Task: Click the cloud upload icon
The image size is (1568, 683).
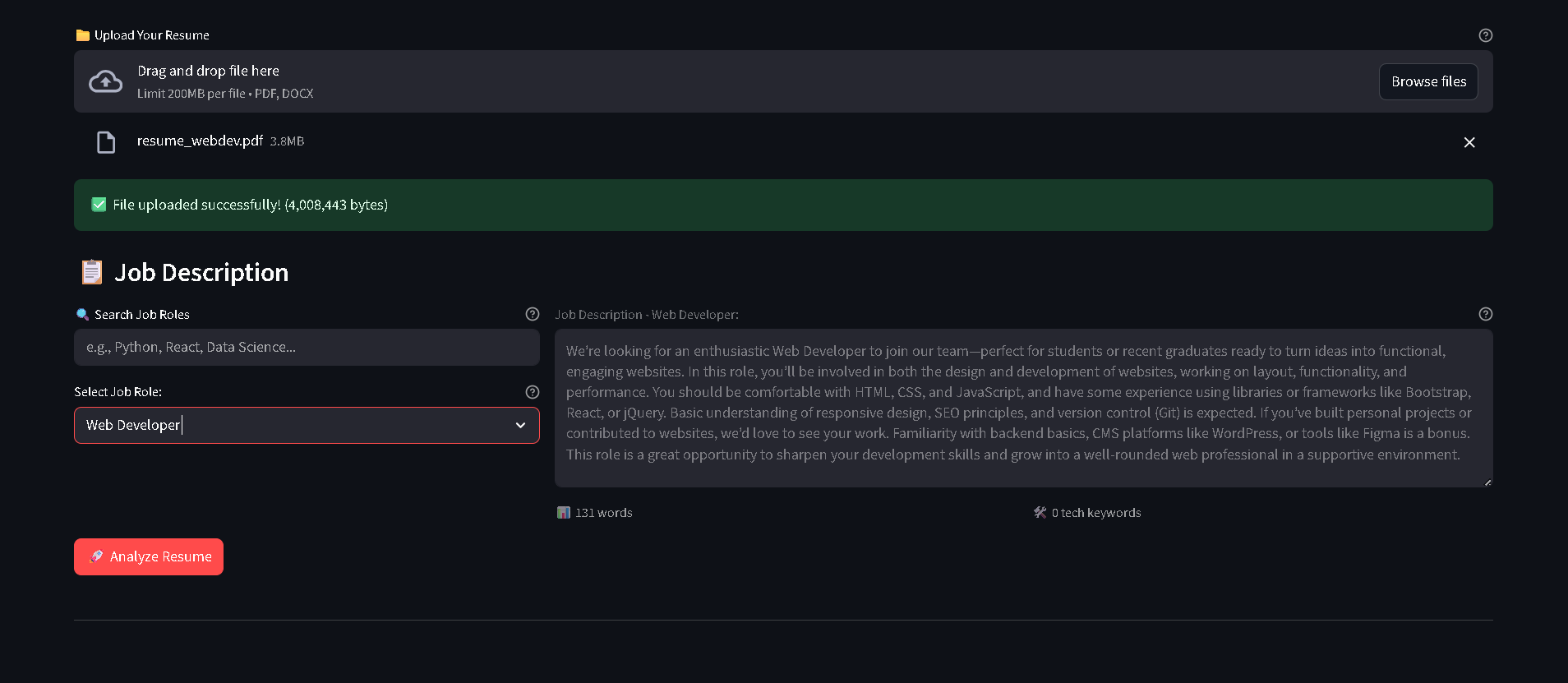Action: 106,81
